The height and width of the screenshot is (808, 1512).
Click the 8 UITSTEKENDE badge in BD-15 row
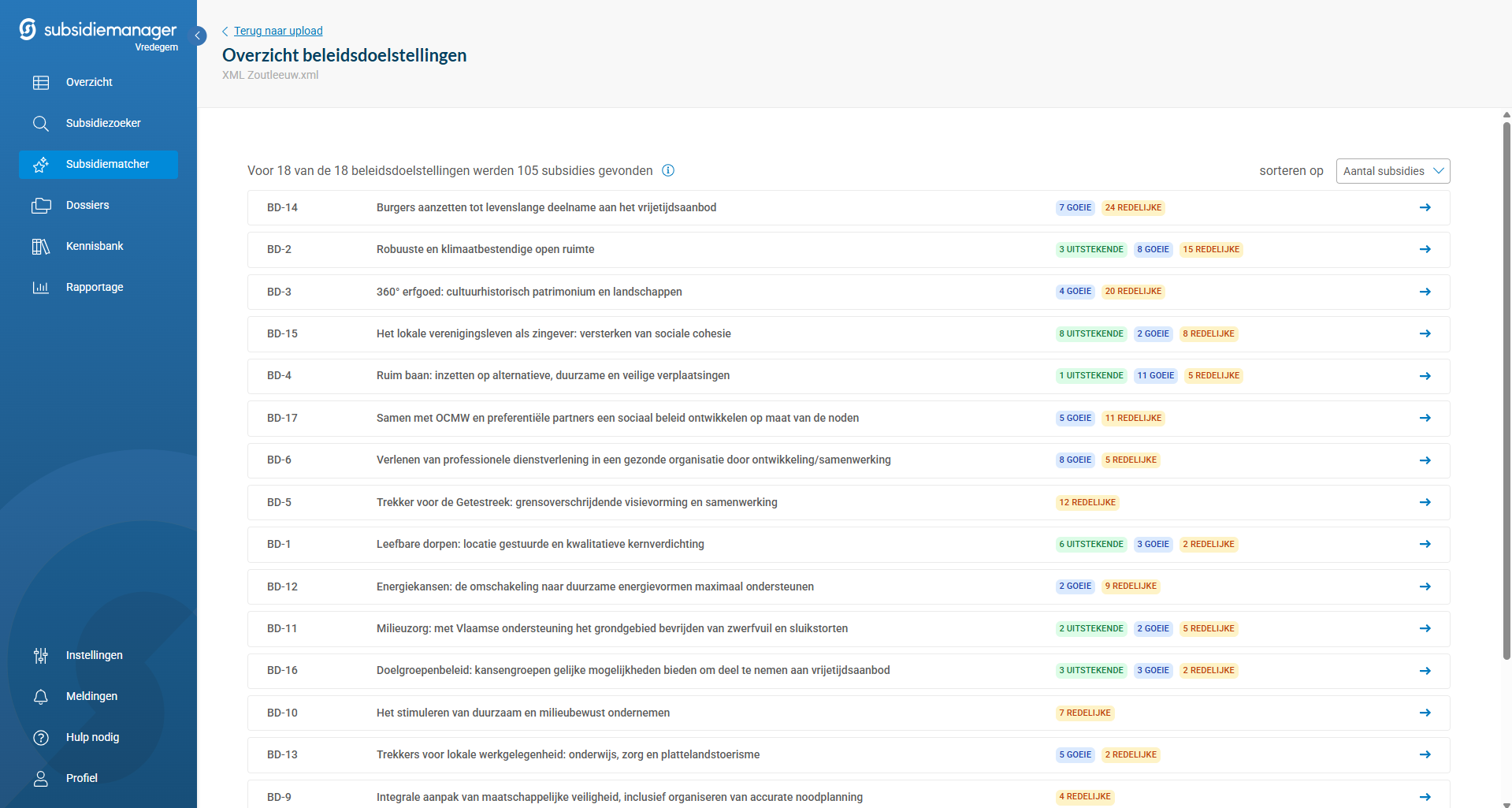(x=1091, y=333)
